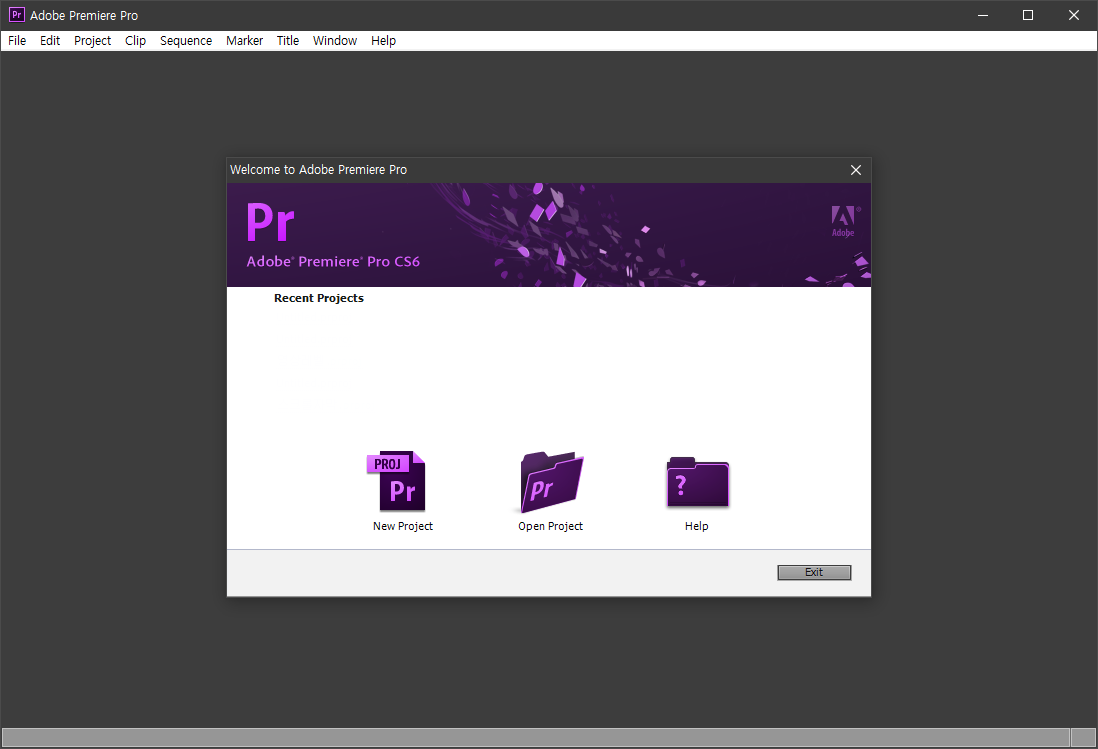
Task: Click the New Project icon
Action: click(x=396, y=481)
